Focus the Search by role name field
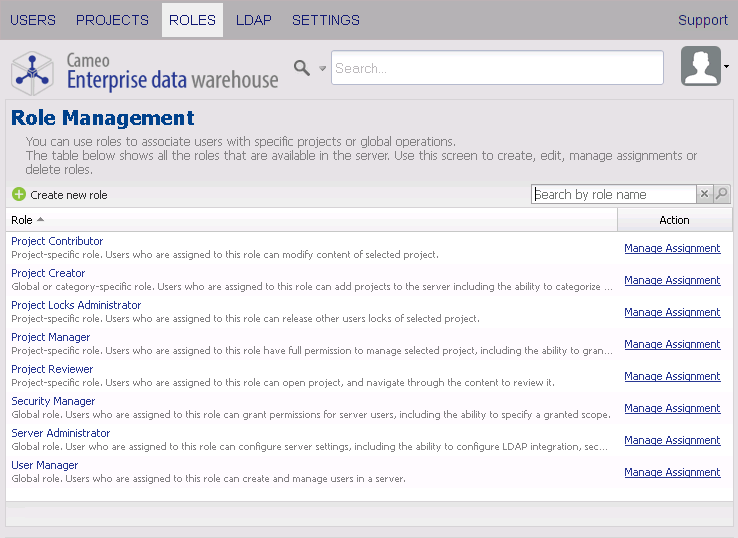This screenshot has width=738, height=538. click(613, 195)
